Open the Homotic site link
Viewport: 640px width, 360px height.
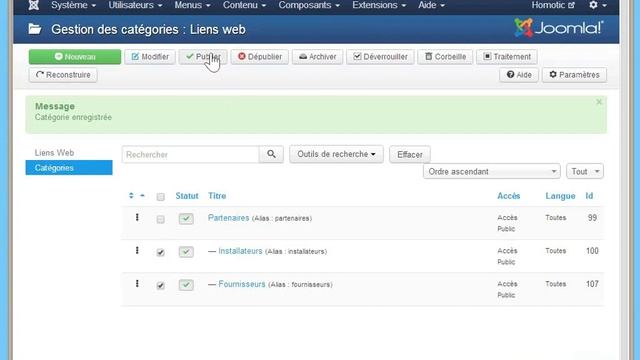pos(553,5)
